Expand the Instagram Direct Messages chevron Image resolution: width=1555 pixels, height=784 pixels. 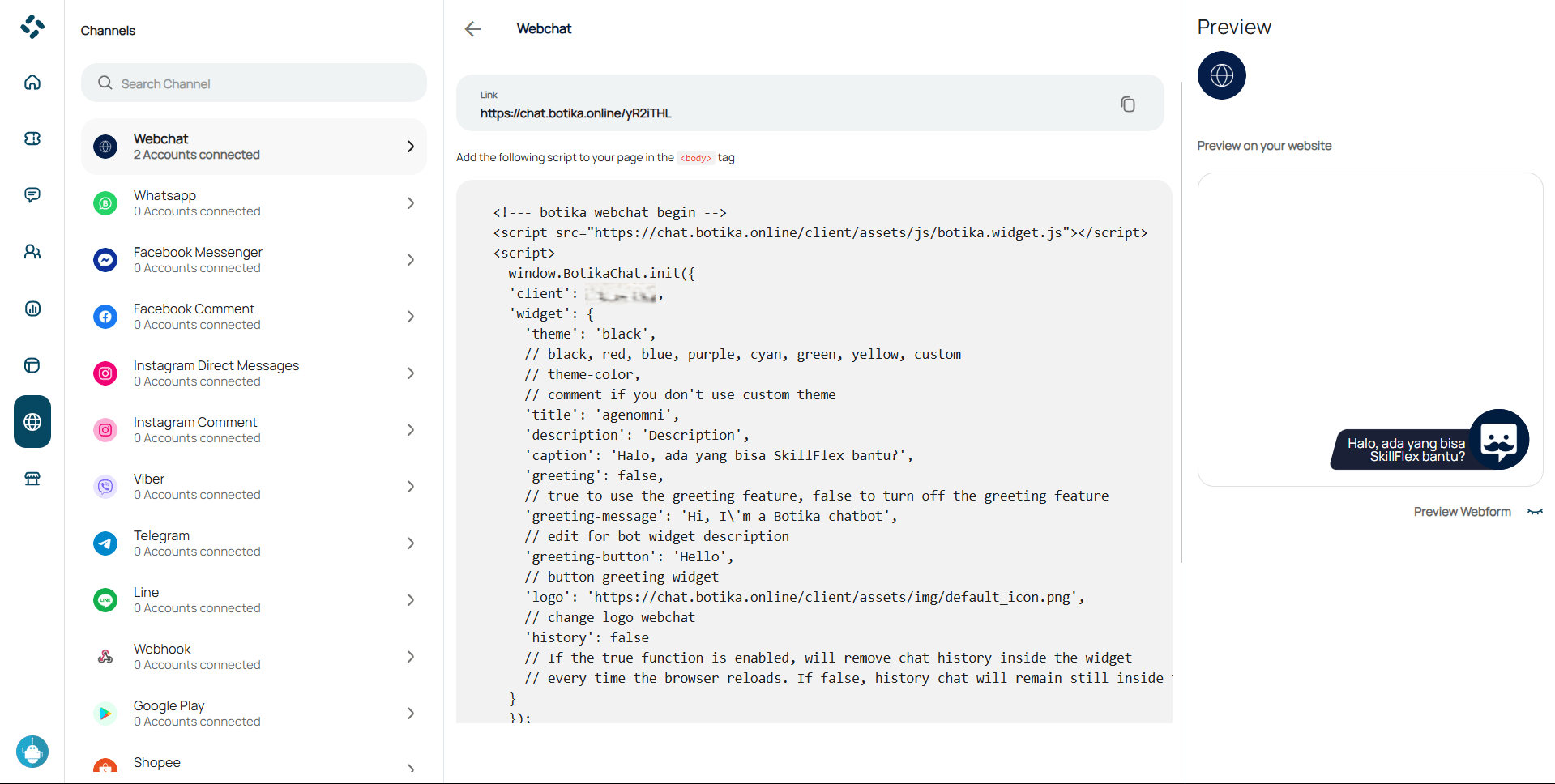pos(411,373)
